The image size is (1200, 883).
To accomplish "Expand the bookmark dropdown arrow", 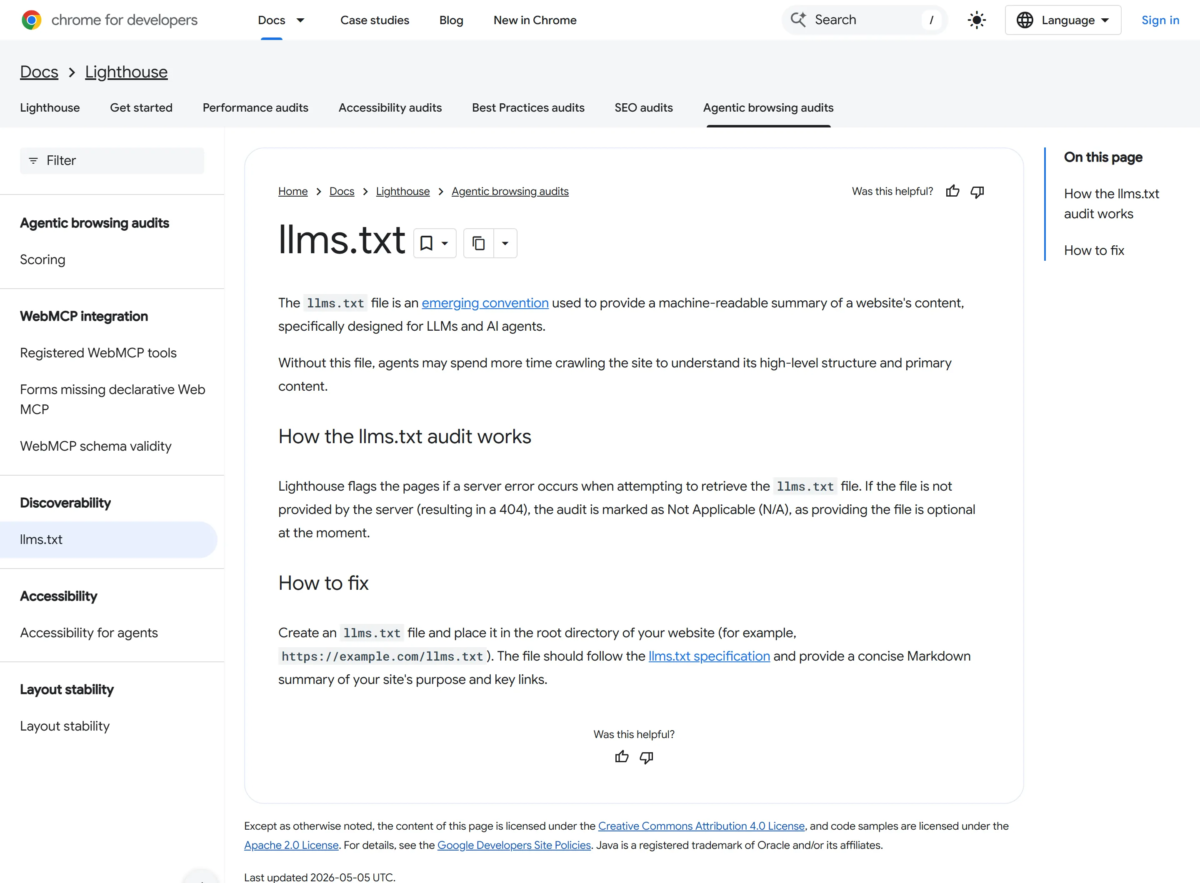I will 445,243.
